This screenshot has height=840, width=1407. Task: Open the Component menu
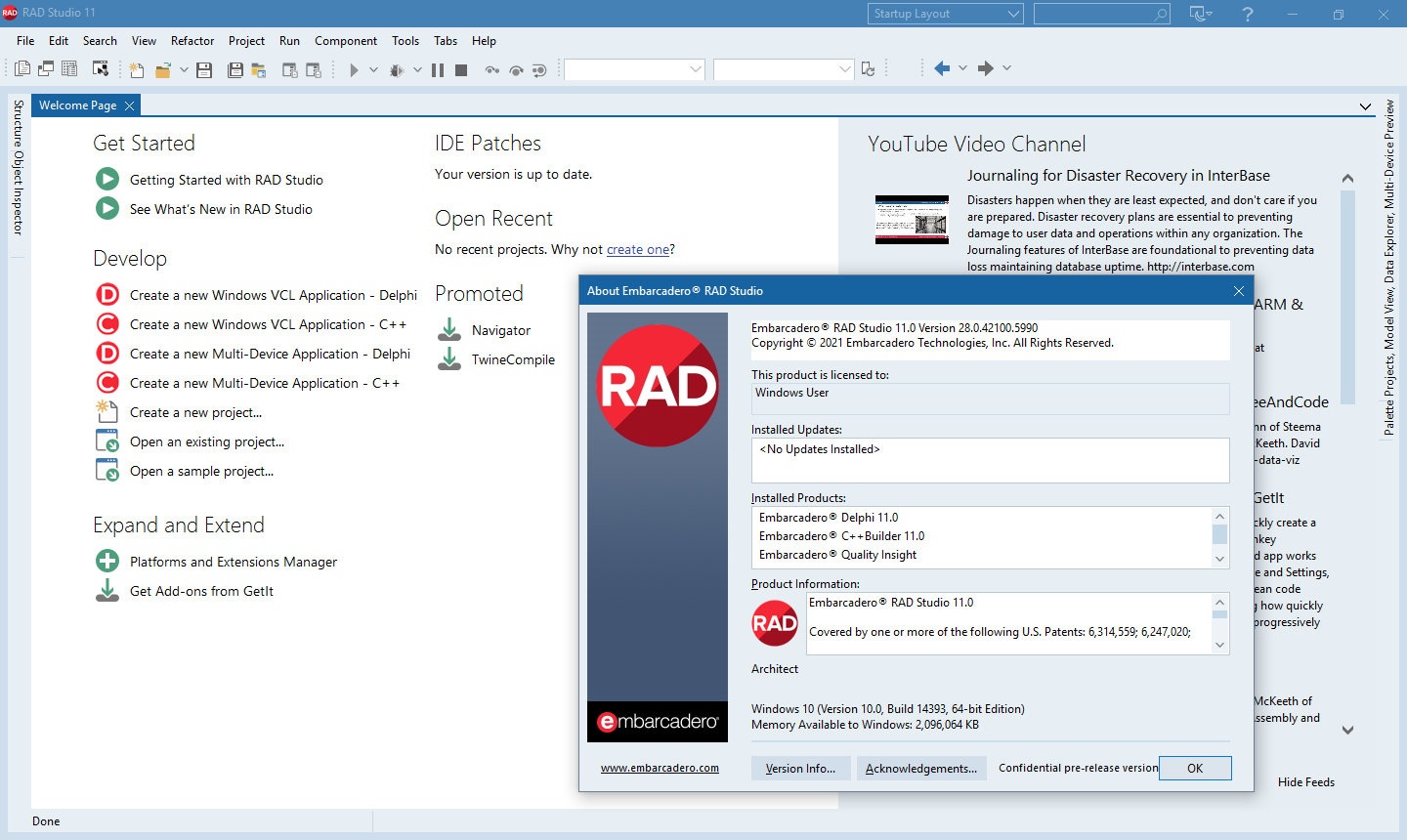point(346,41)
